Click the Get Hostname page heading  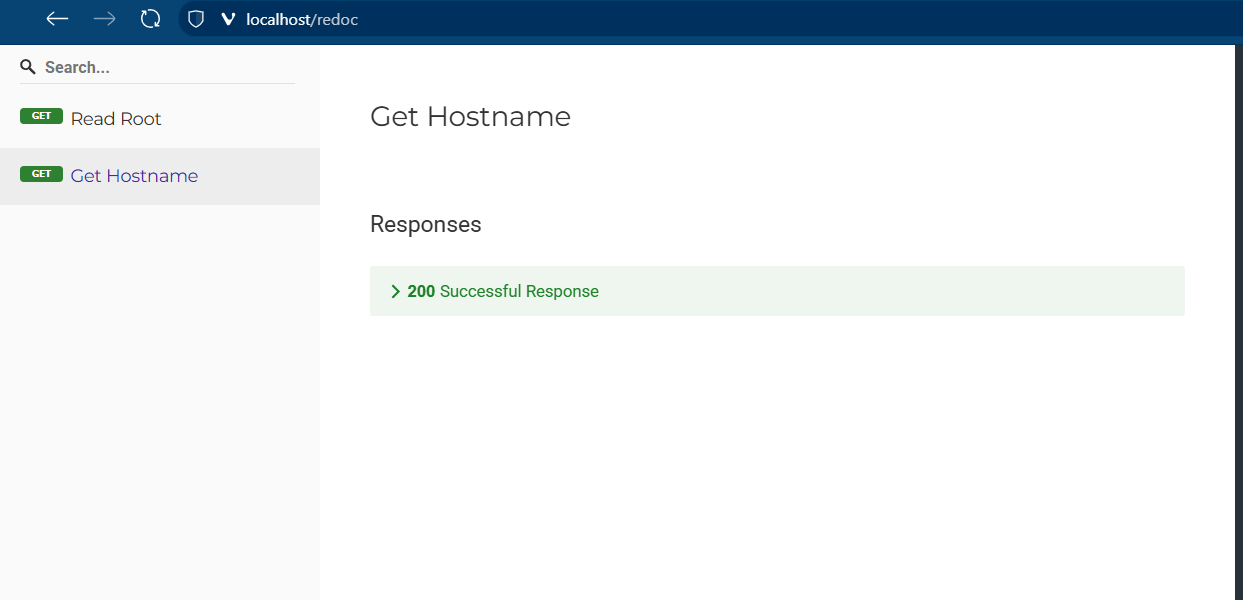(470, 117)
